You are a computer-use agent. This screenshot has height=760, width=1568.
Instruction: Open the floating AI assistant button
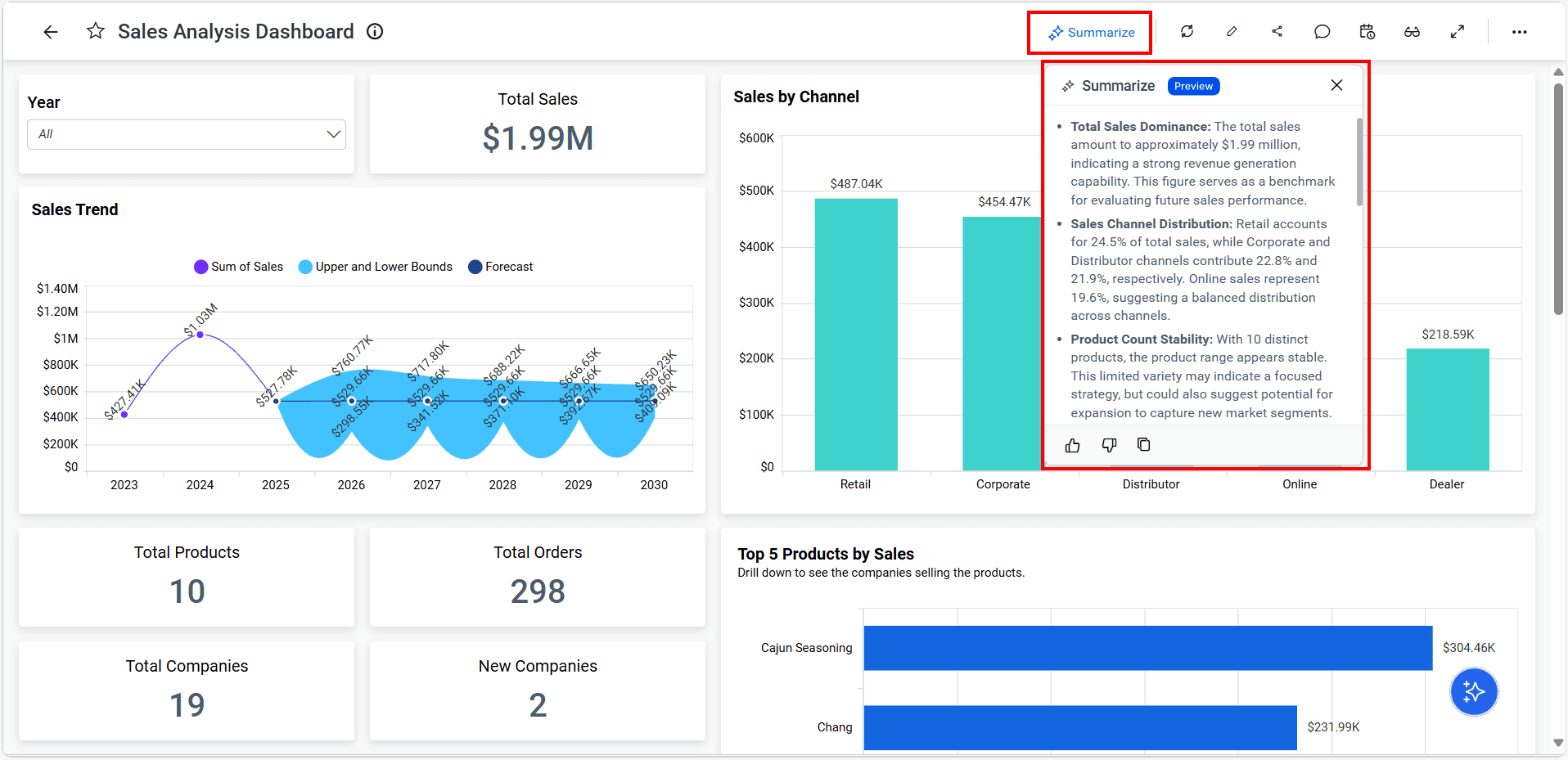point(1473,691)
